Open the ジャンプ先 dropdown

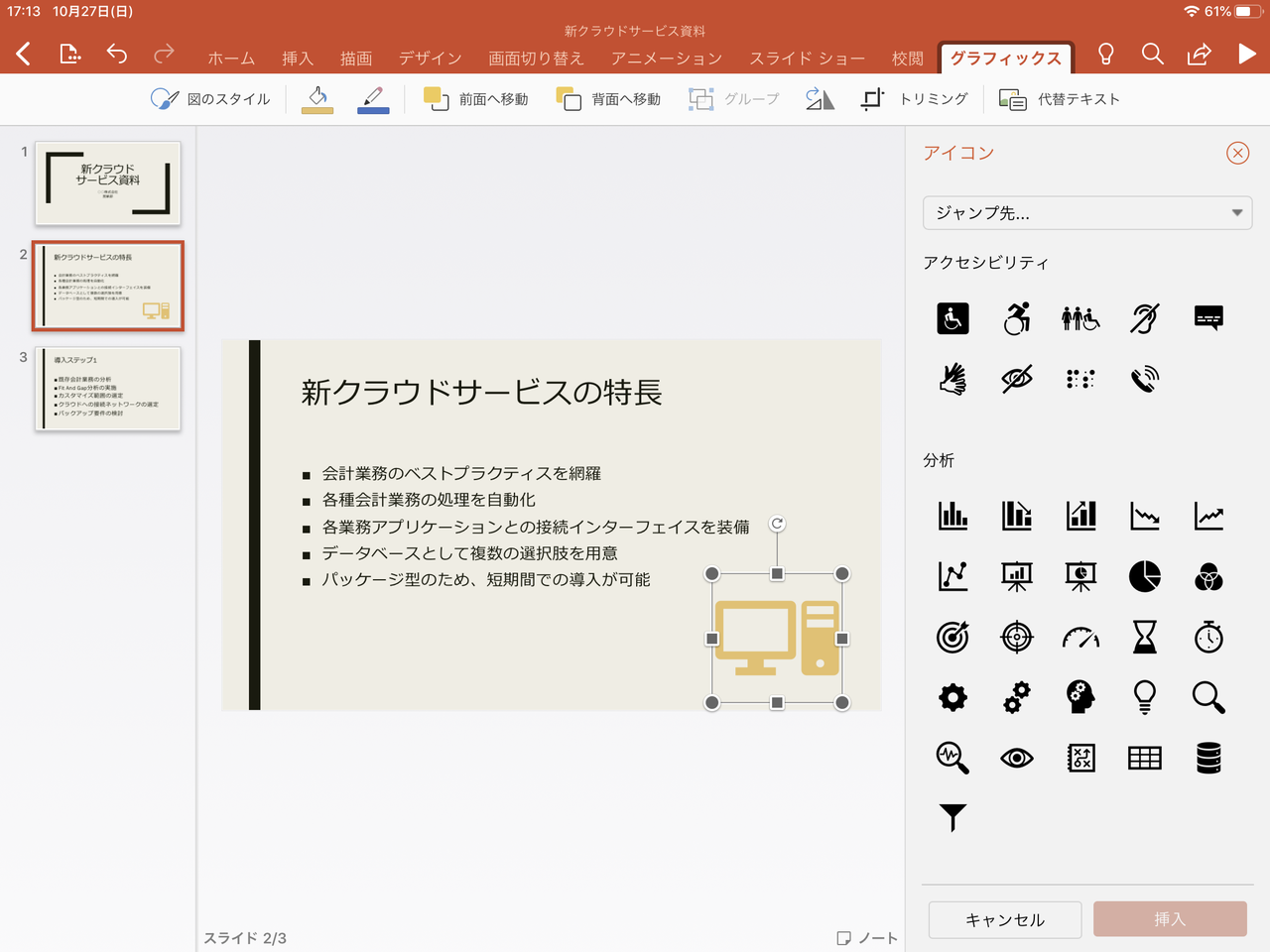tap(1087, 213)
